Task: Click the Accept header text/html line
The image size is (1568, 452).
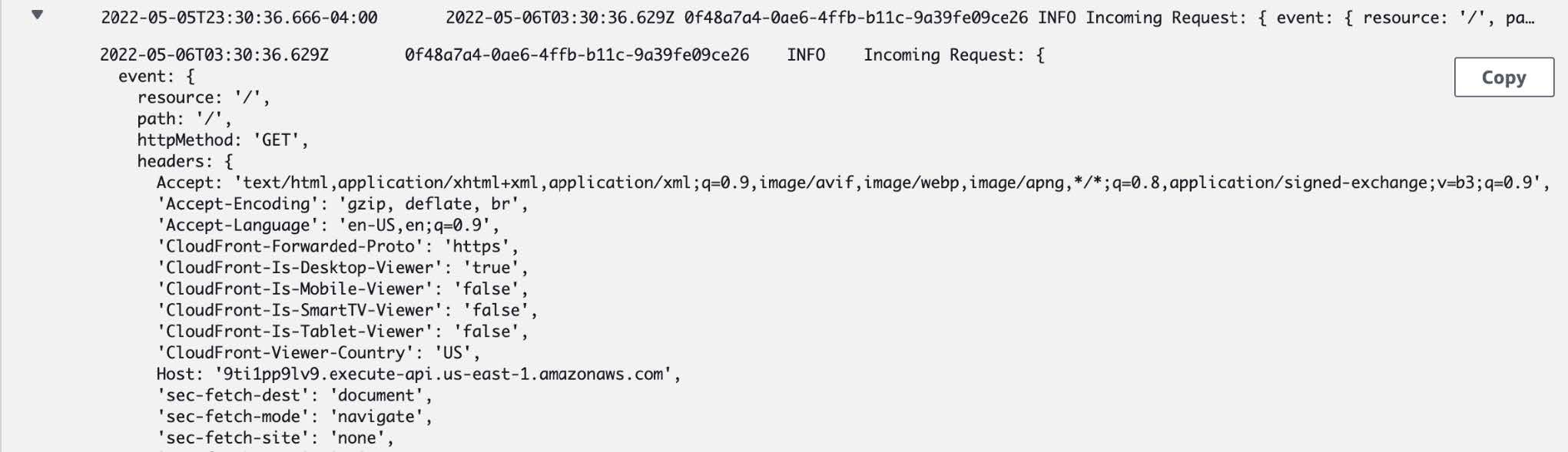Action: tap(853, 183)
